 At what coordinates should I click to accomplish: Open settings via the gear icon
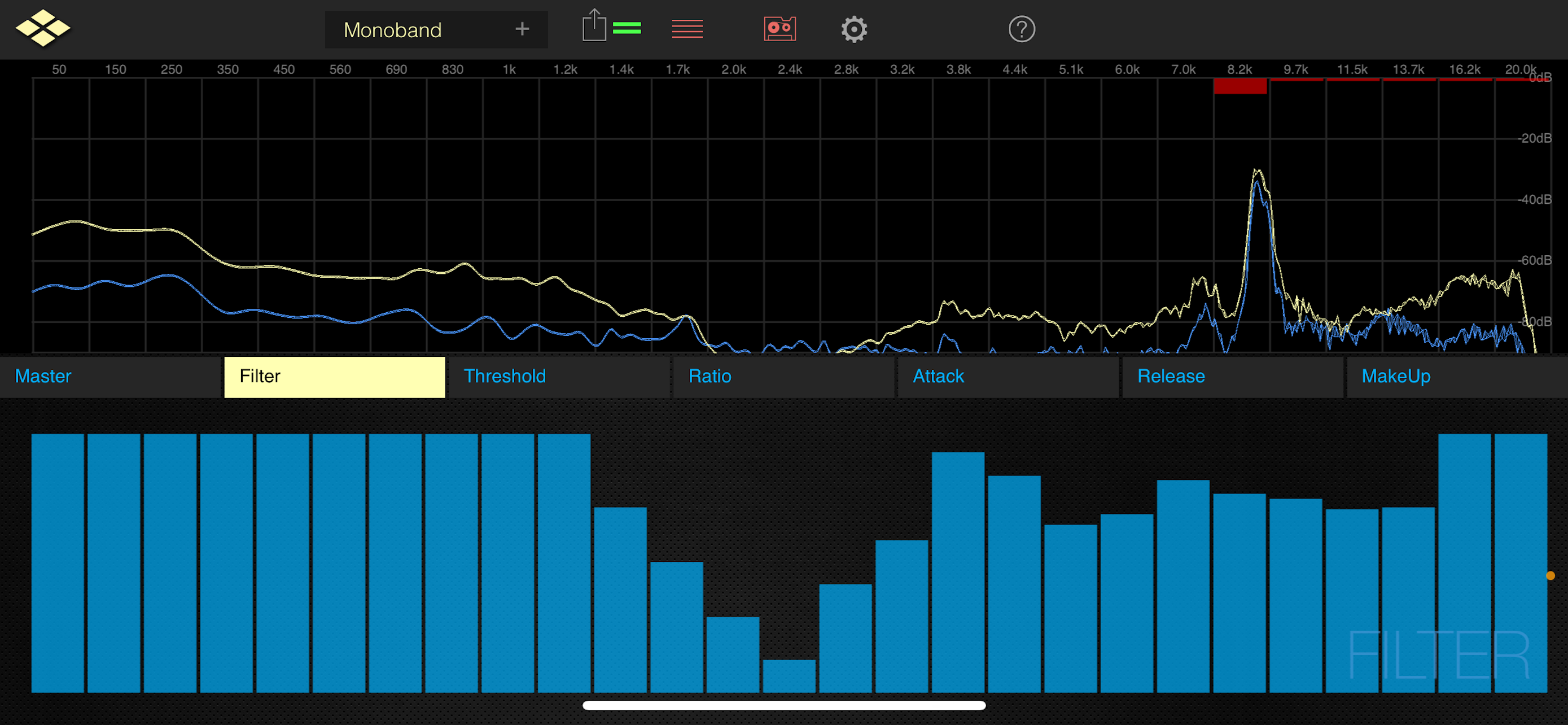tap(853, 29)
